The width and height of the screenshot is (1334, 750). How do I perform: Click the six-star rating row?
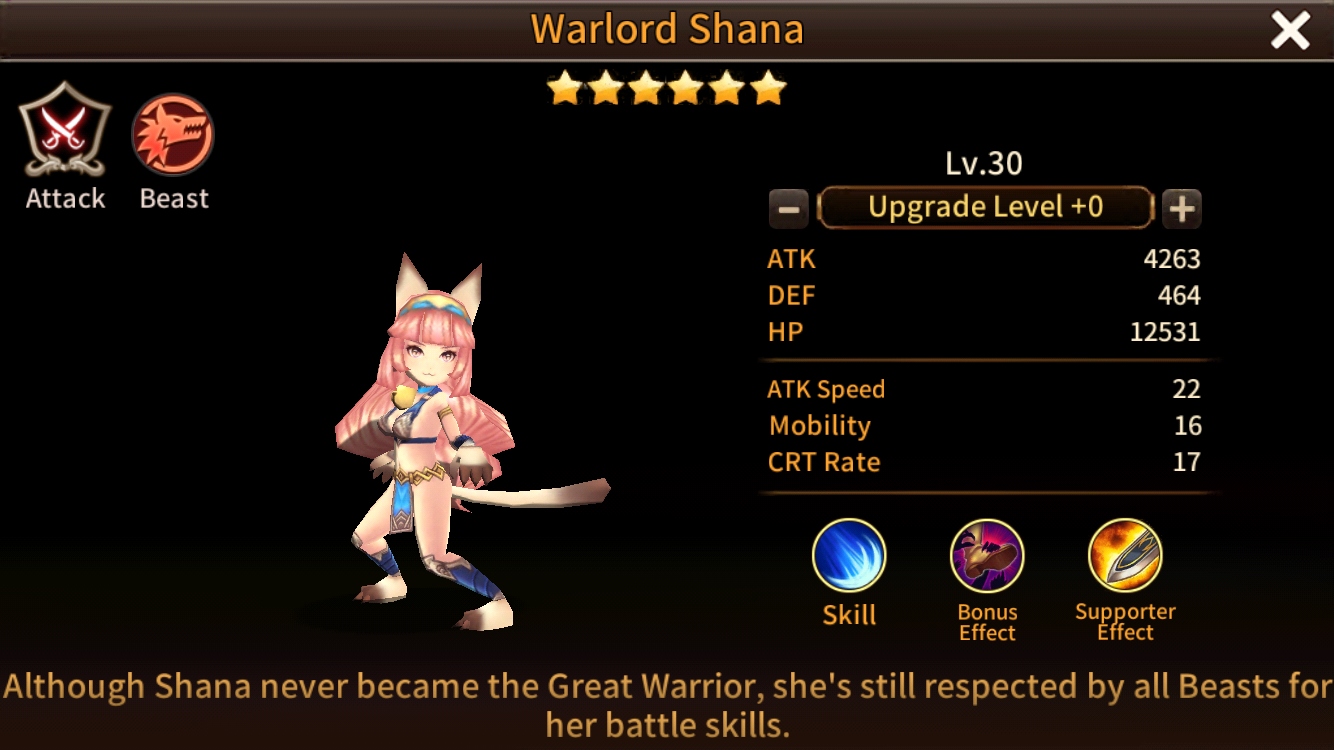point(667,89)
